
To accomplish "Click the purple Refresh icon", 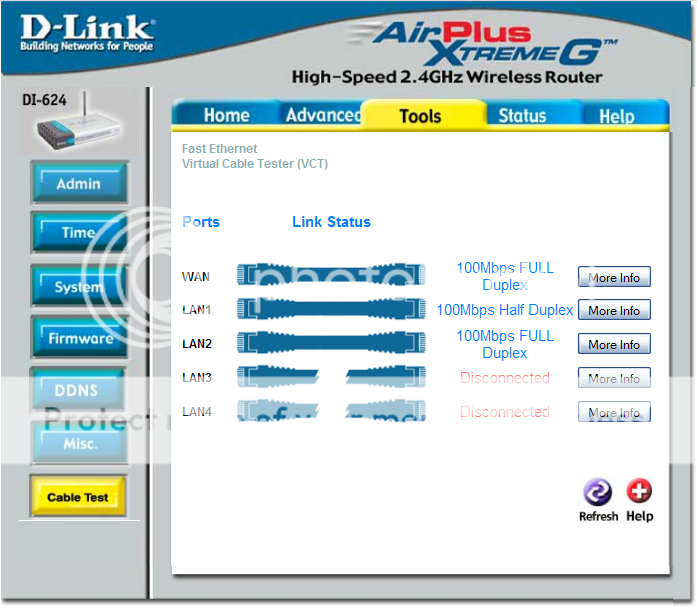I will point(598,492).
